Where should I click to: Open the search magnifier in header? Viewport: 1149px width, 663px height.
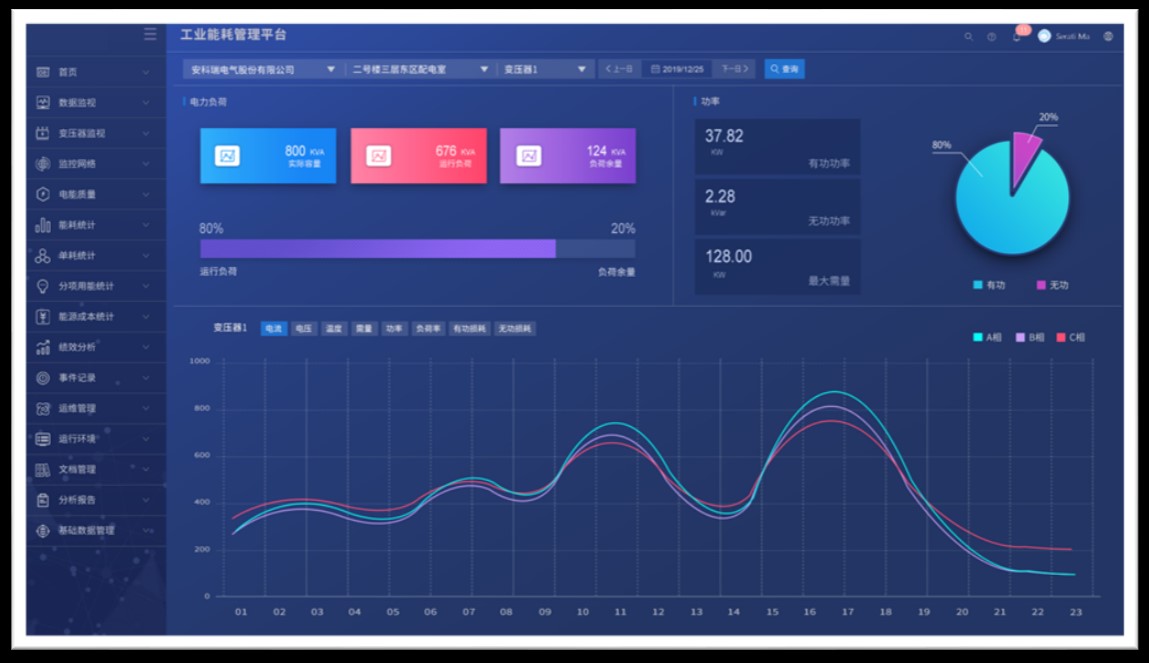[x=969, y=36]
